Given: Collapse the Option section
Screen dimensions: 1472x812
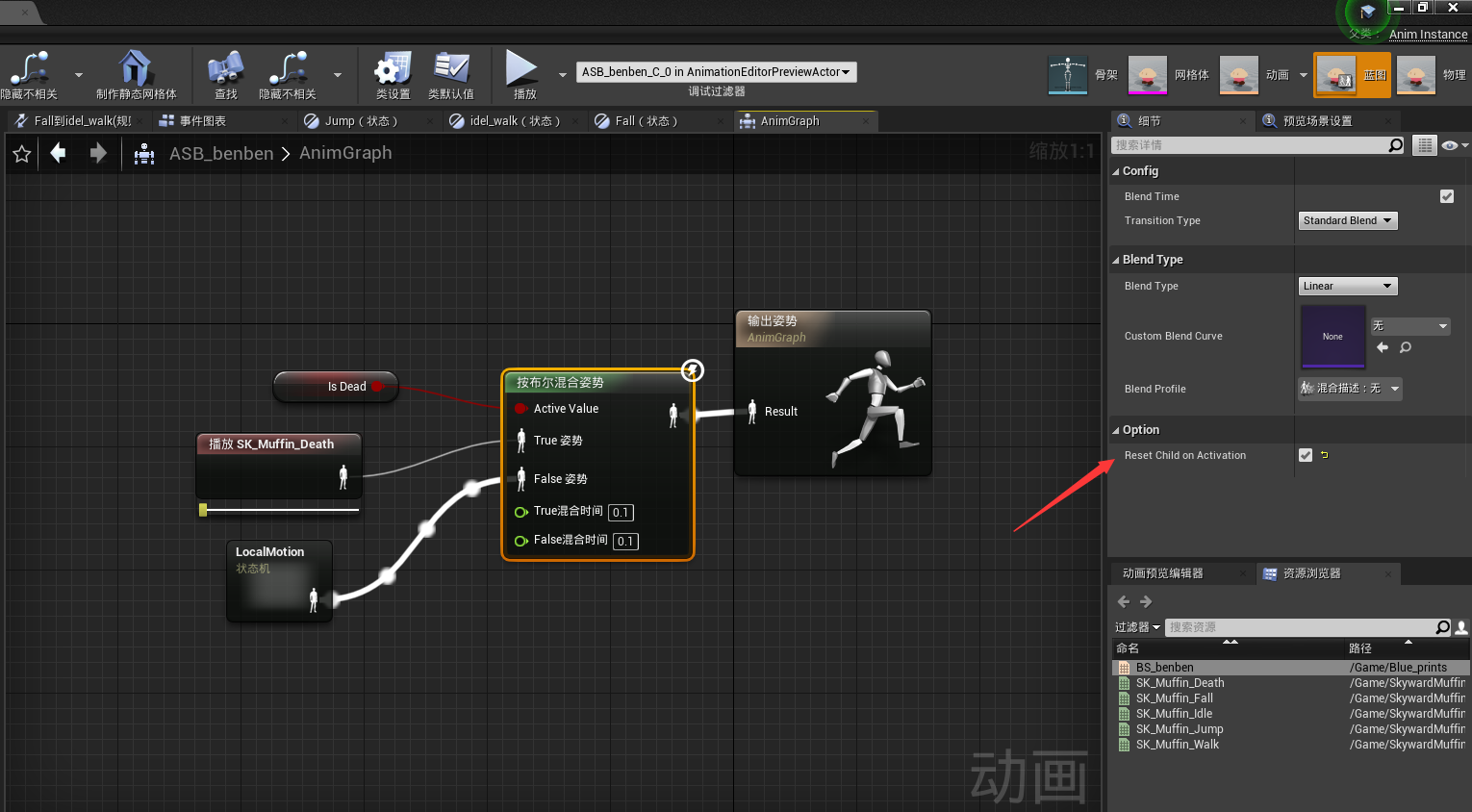Looking at the screenshot, I should (x=1116, y=430).
